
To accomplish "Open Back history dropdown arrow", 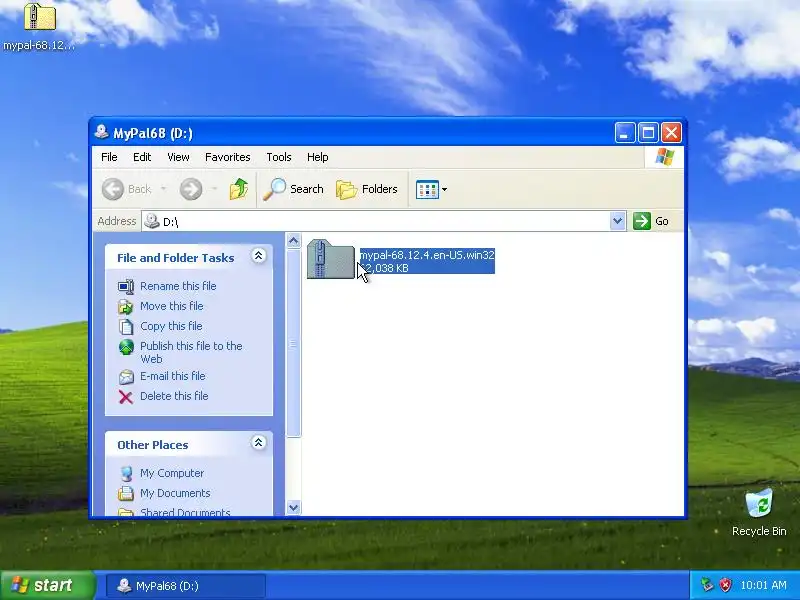I will coord(163,189).
